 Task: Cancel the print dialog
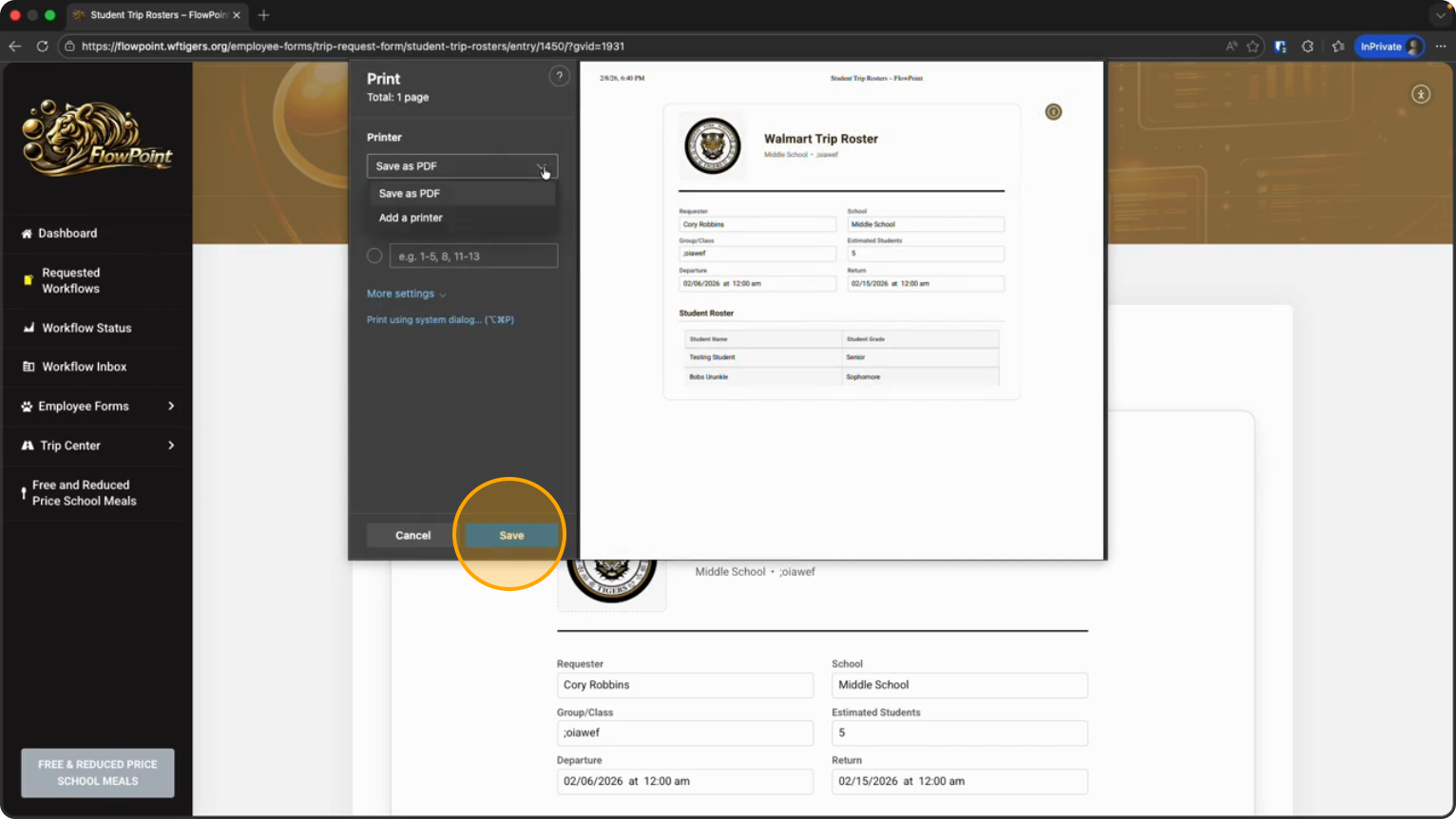pyautogui.click(x=412, y=536)
